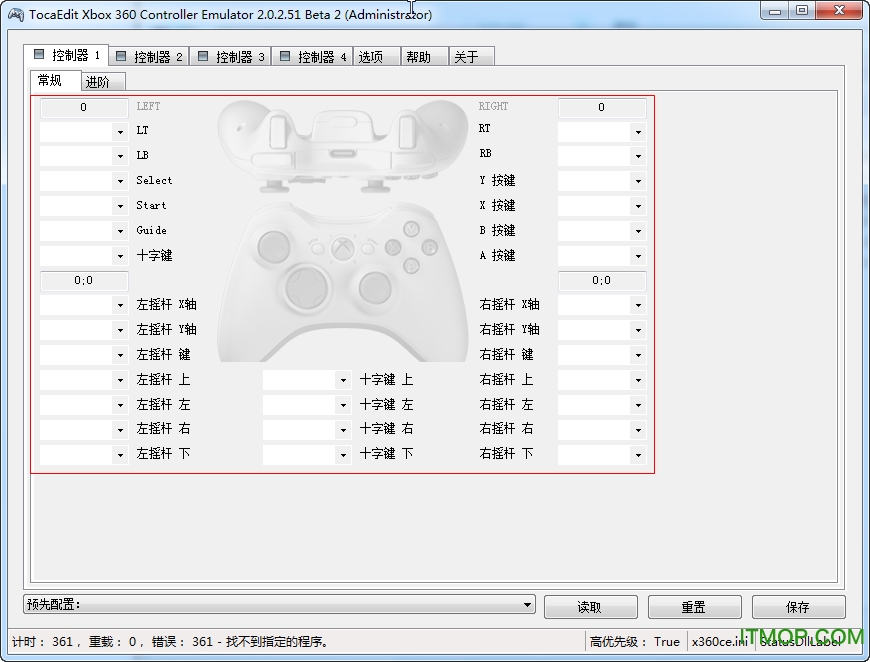Click the controller icon on 控制器 3 tab
This screenshot has width=870, height=662.
[204, 56]
